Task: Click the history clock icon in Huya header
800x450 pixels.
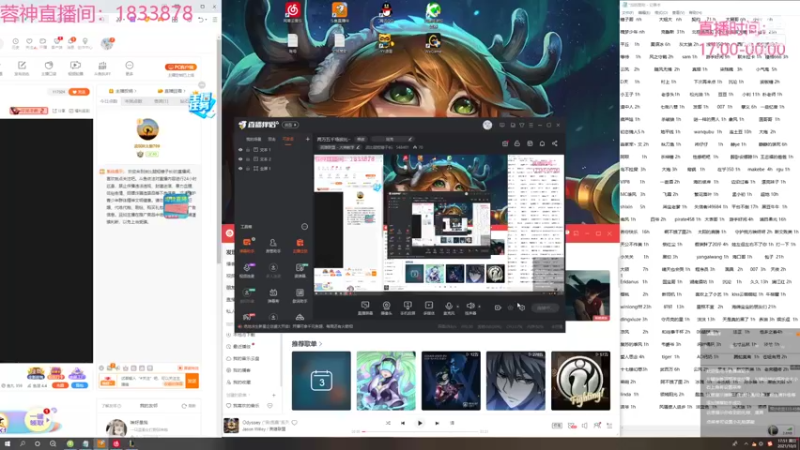Action: click(x=16, y=43)
